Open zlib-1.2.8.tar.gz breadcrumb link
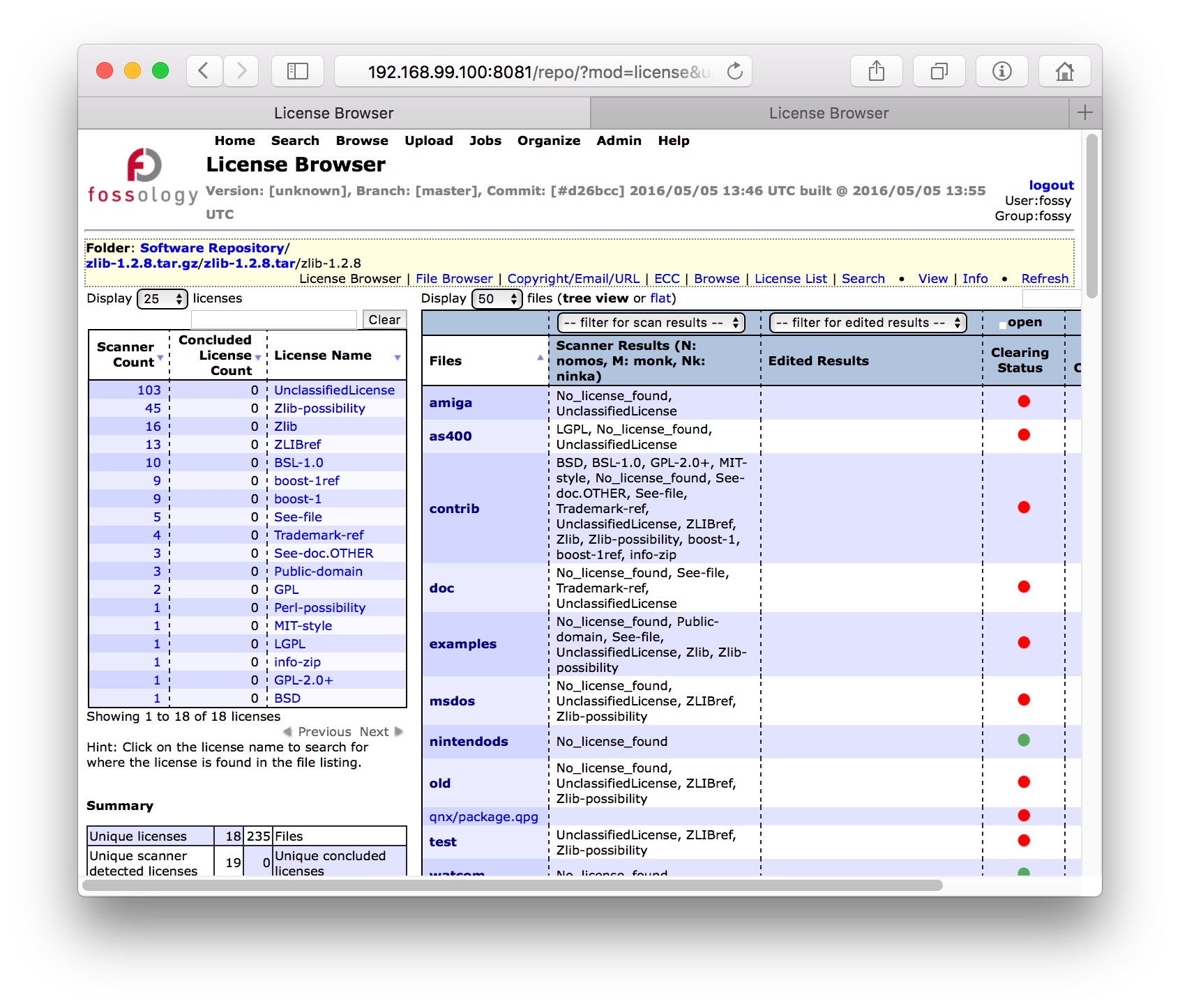This screenshot has height=1008, width=1180. [142, 263]
